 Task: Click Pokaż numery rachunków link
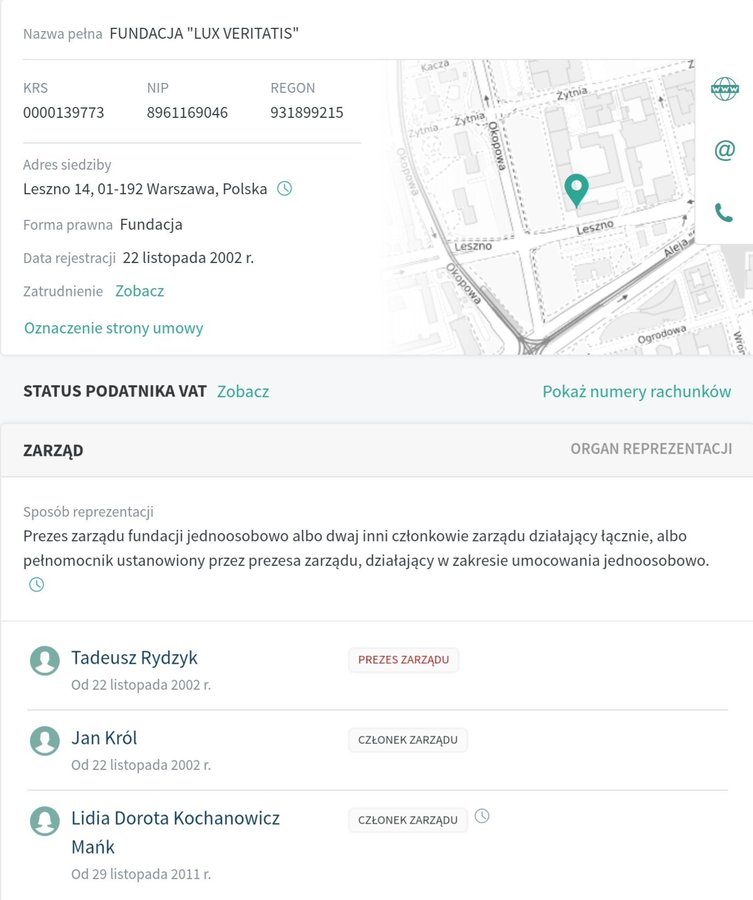[x=637, y=391]
